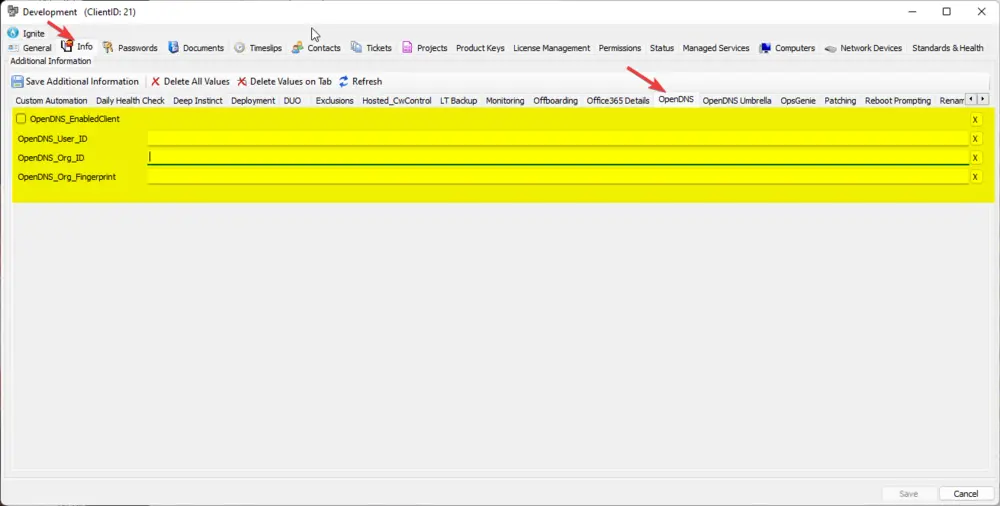Open the Reboot Prompting tab
Screen dimensions: 1000x506
(x=898, y=101)
